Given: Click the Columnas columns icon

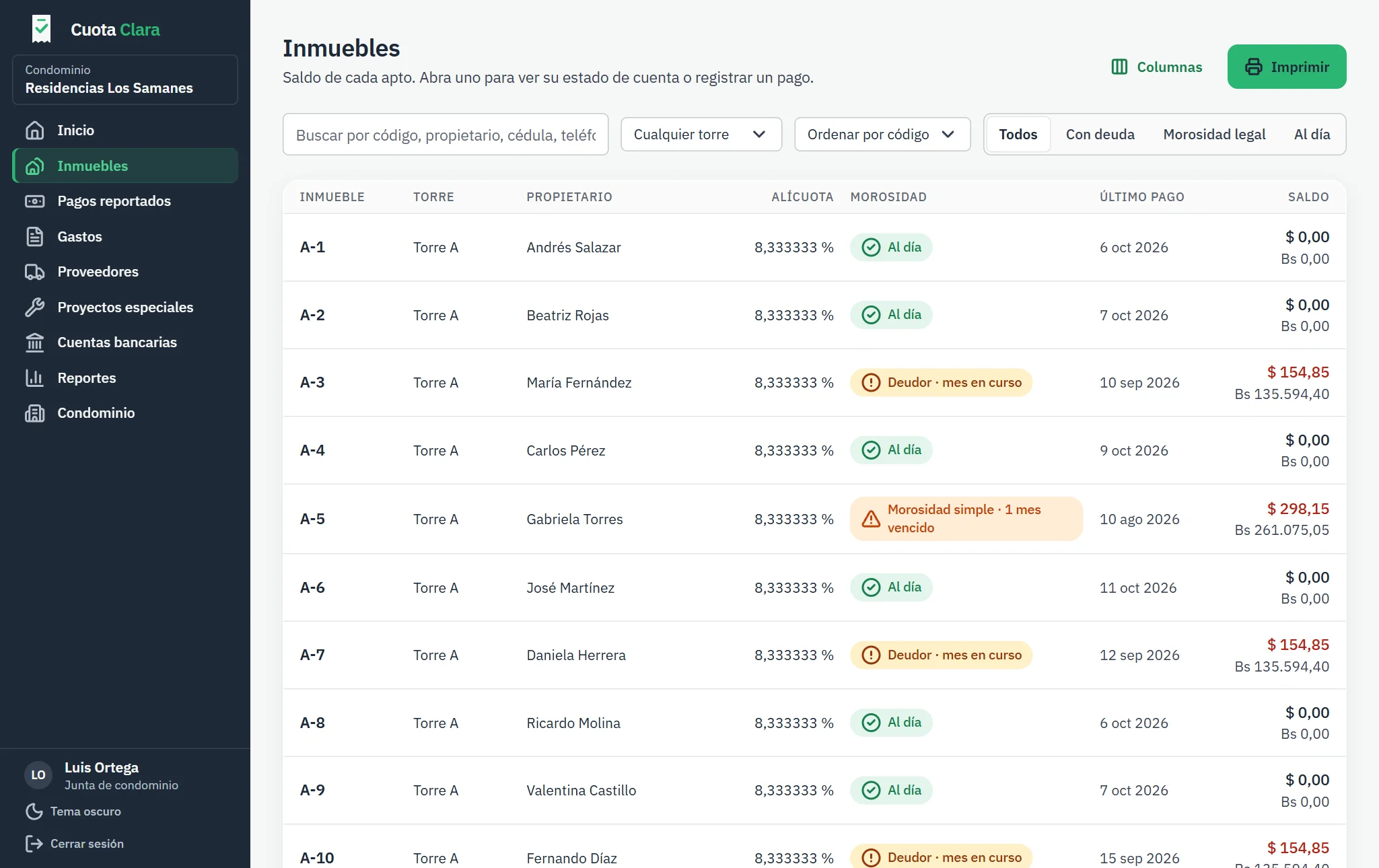Looking at the screenshot, I should (1119, 67).
